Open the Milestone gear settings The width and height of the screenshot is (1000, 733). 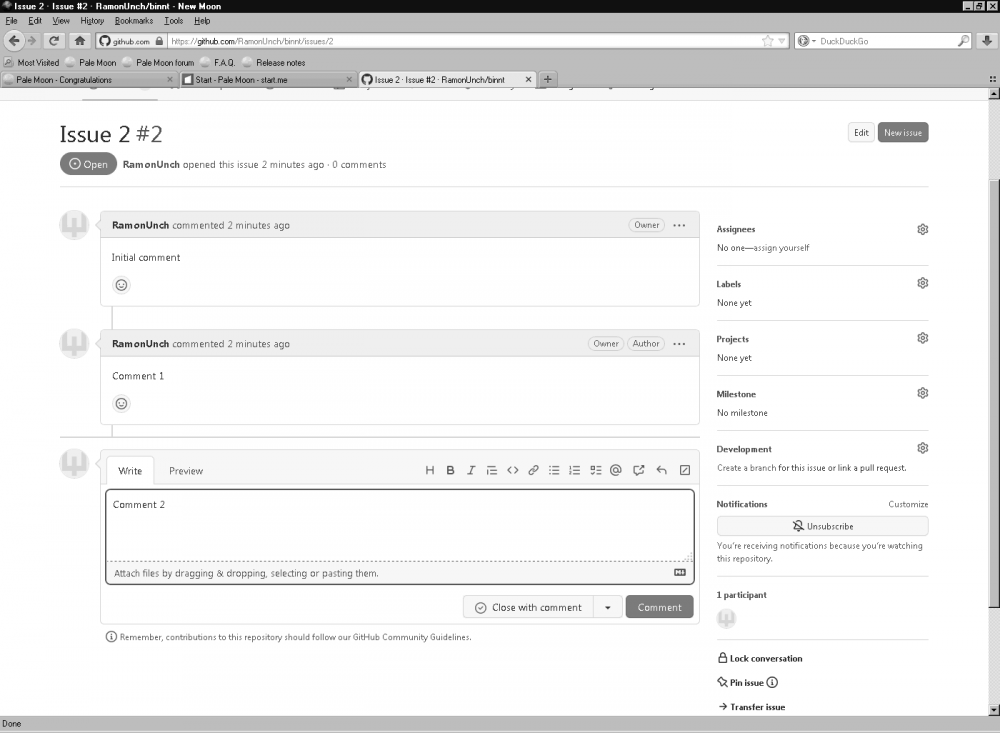pos(922,393)
